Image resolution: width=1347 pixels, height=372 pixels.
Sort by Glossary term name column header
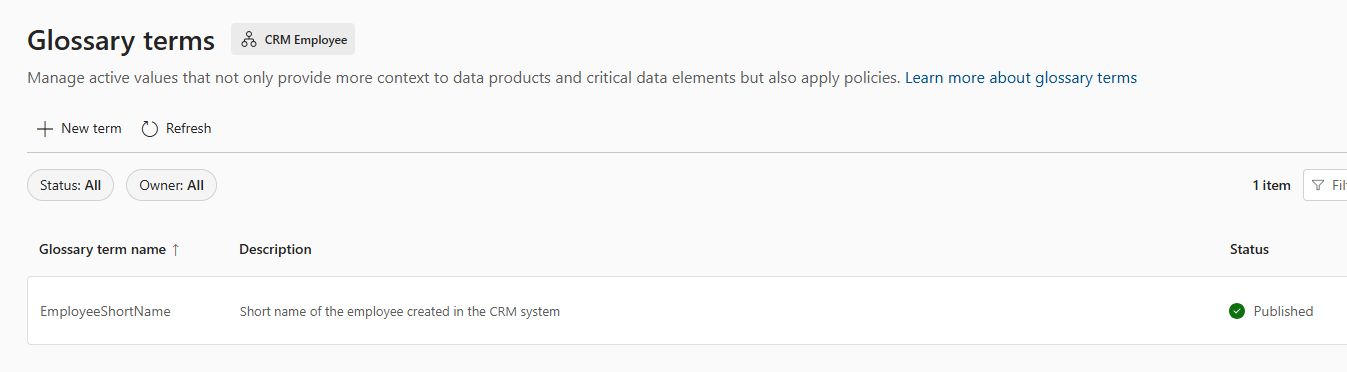point(102,250)
